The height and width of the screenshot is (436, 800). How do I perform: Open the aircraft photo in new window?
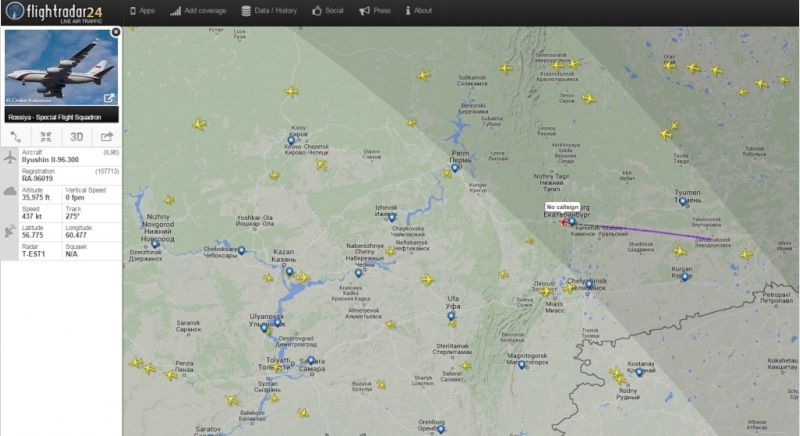tap(109, 98)
